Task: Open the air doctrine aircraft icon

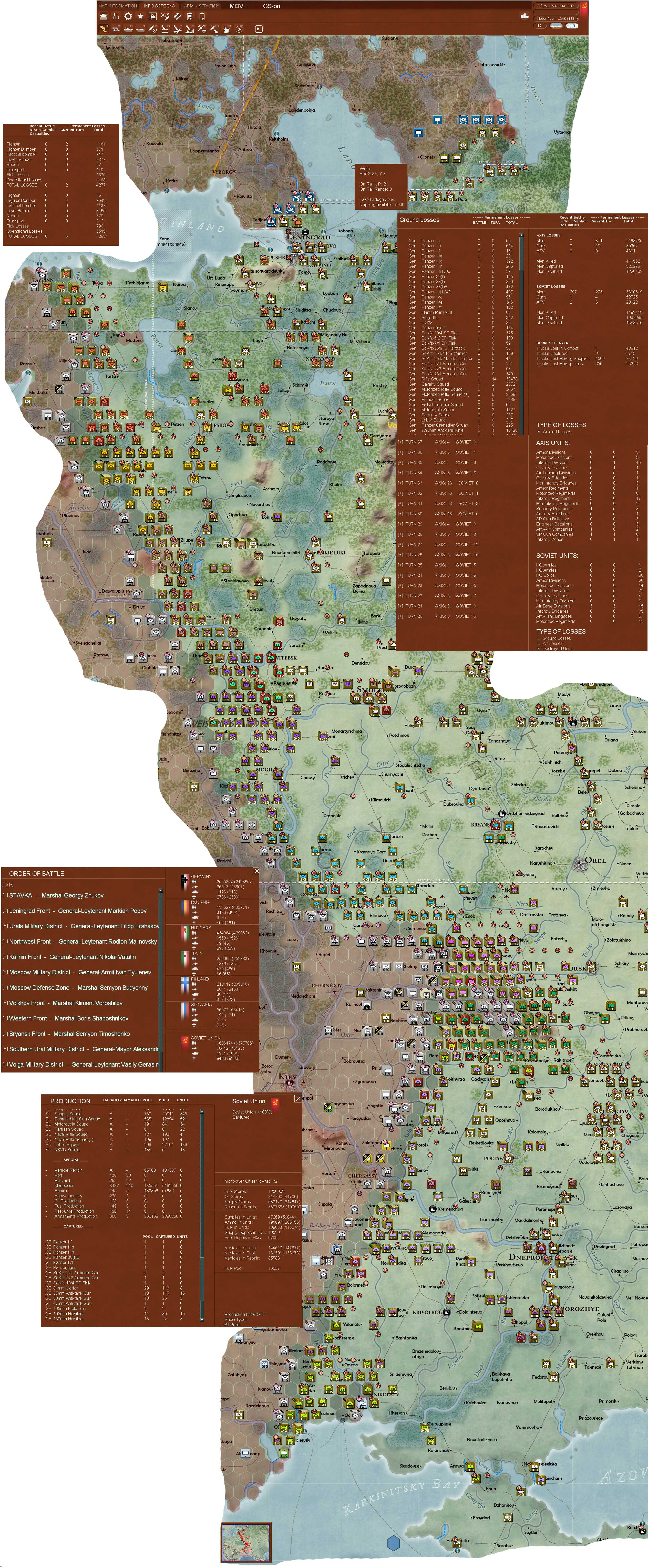Action: click(164, 16)
